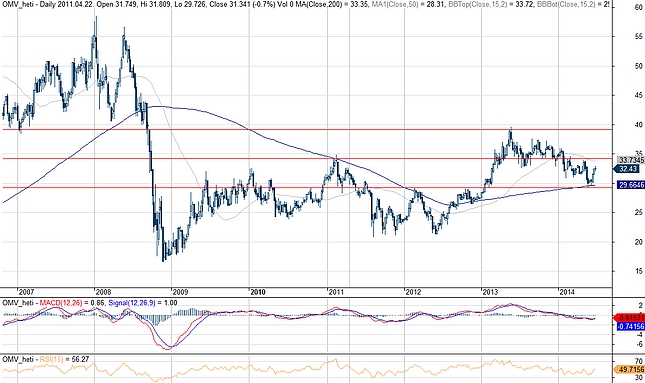The height and width of the screenshot is (383, 645).
Task: Click the 2008 year label on time axis
Action: click(103, 292)
